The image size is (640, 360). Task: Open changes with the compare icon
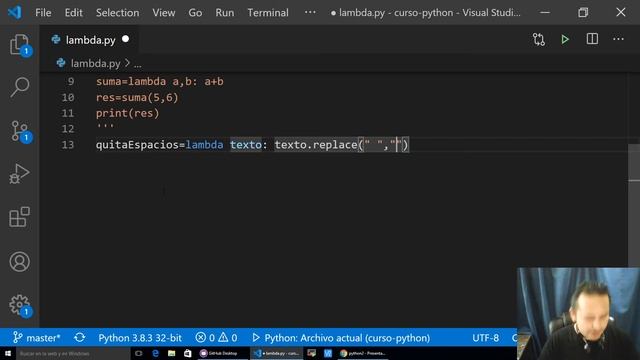coord(539,39)
